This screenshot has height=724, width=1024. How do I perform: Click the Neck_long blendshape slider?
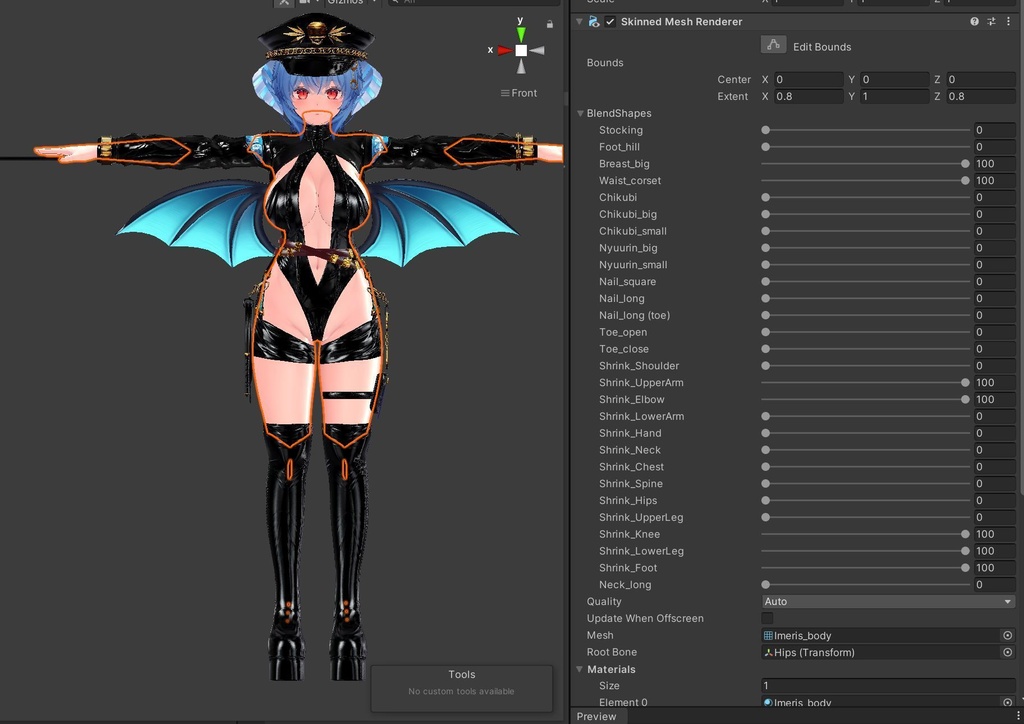point(865,584)
